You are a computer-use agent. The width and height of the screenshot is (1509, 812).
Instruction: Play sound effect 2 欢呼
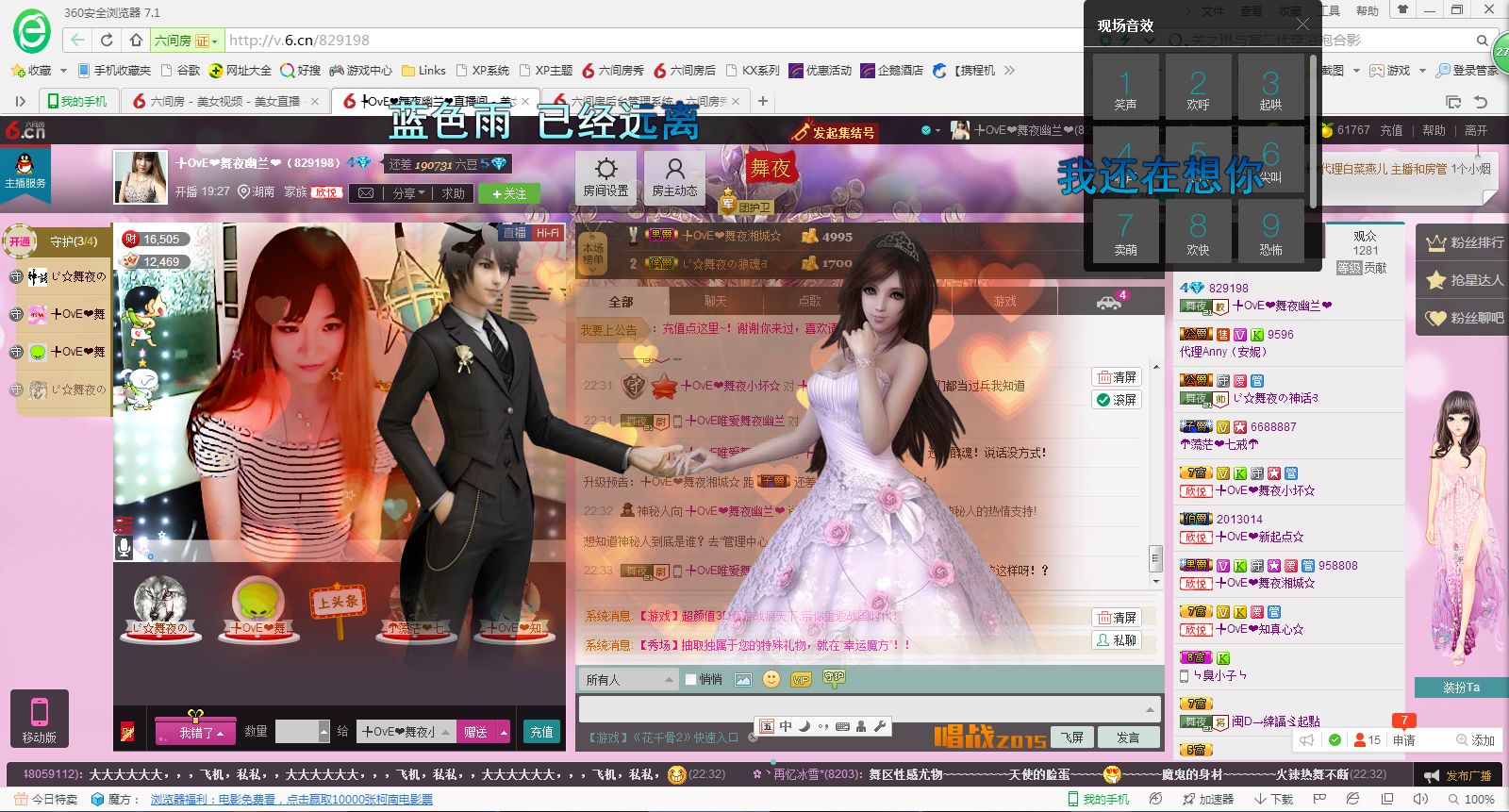click(x=1198, y=89)
